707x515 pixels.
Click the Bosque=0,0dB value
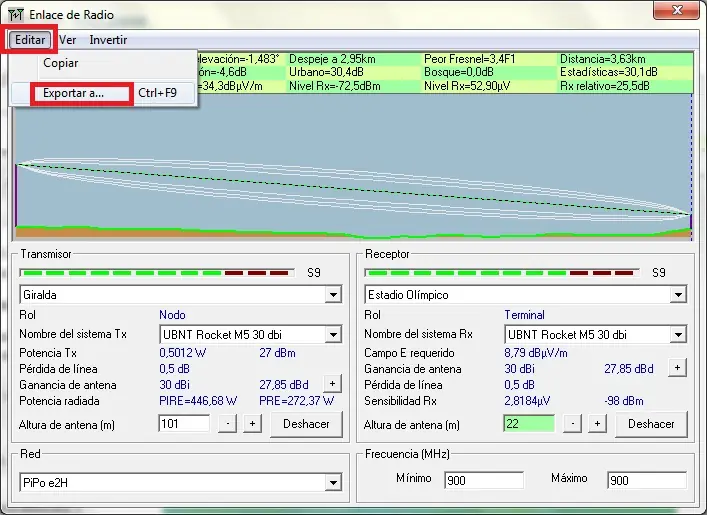click(x=459, y=72)
